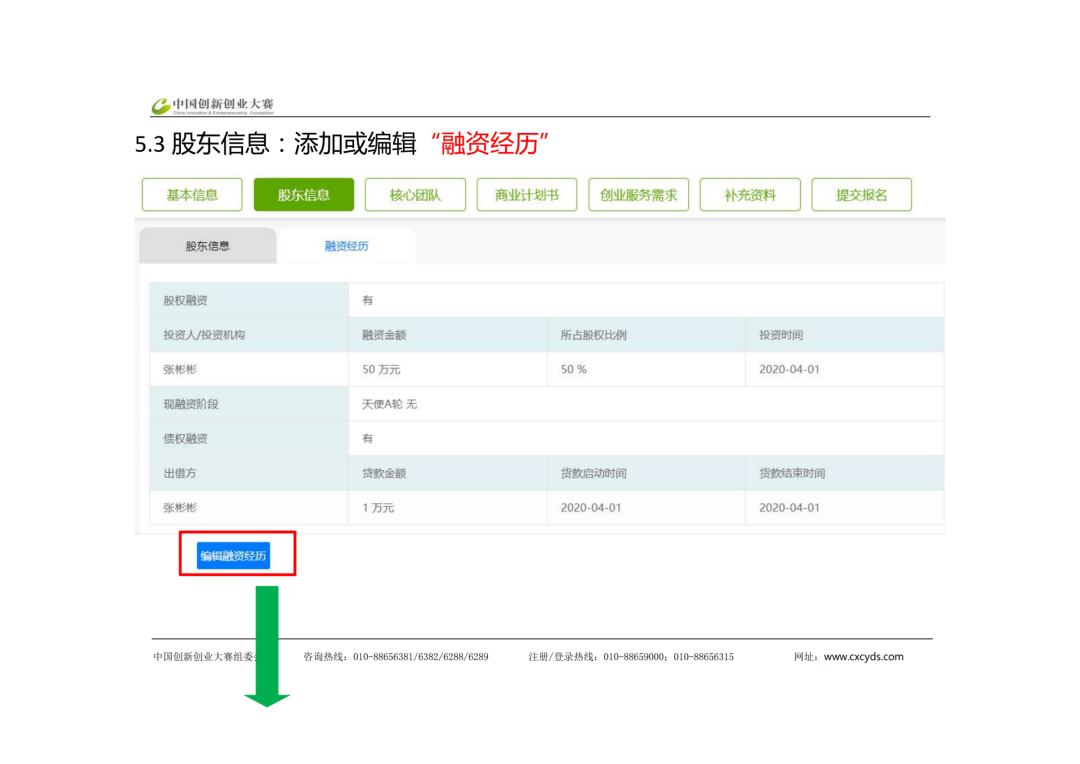Click the 50 % equity ratio cell
The image size is (1080, 764).
[x=573, y=369]
